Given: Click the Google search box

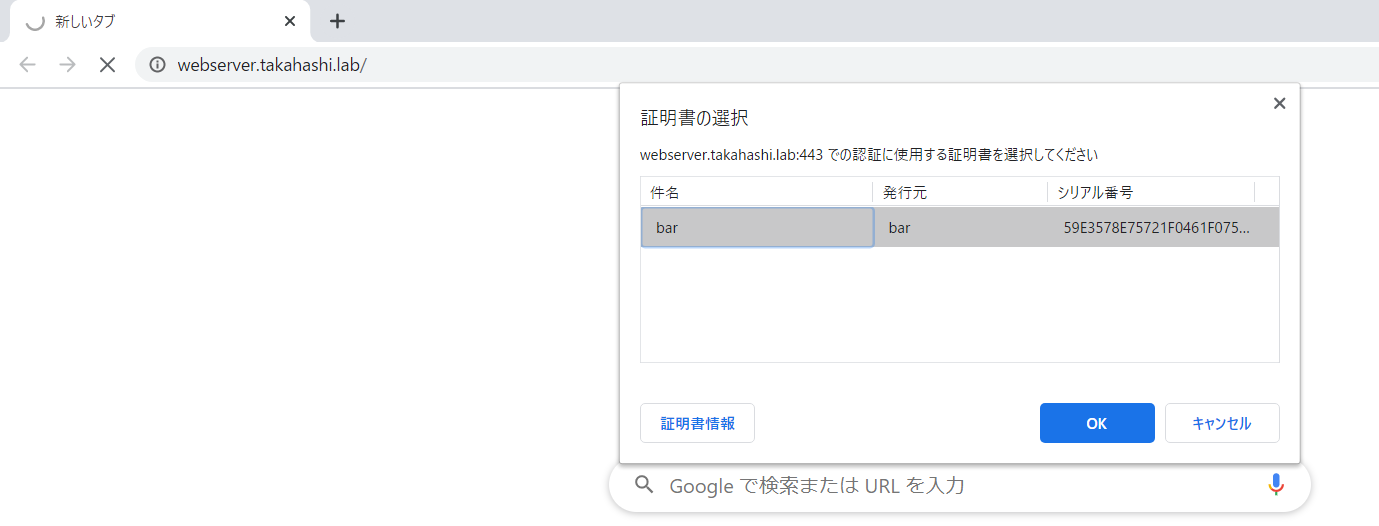Looking at the screenshot, I should [x=960, y=485].
